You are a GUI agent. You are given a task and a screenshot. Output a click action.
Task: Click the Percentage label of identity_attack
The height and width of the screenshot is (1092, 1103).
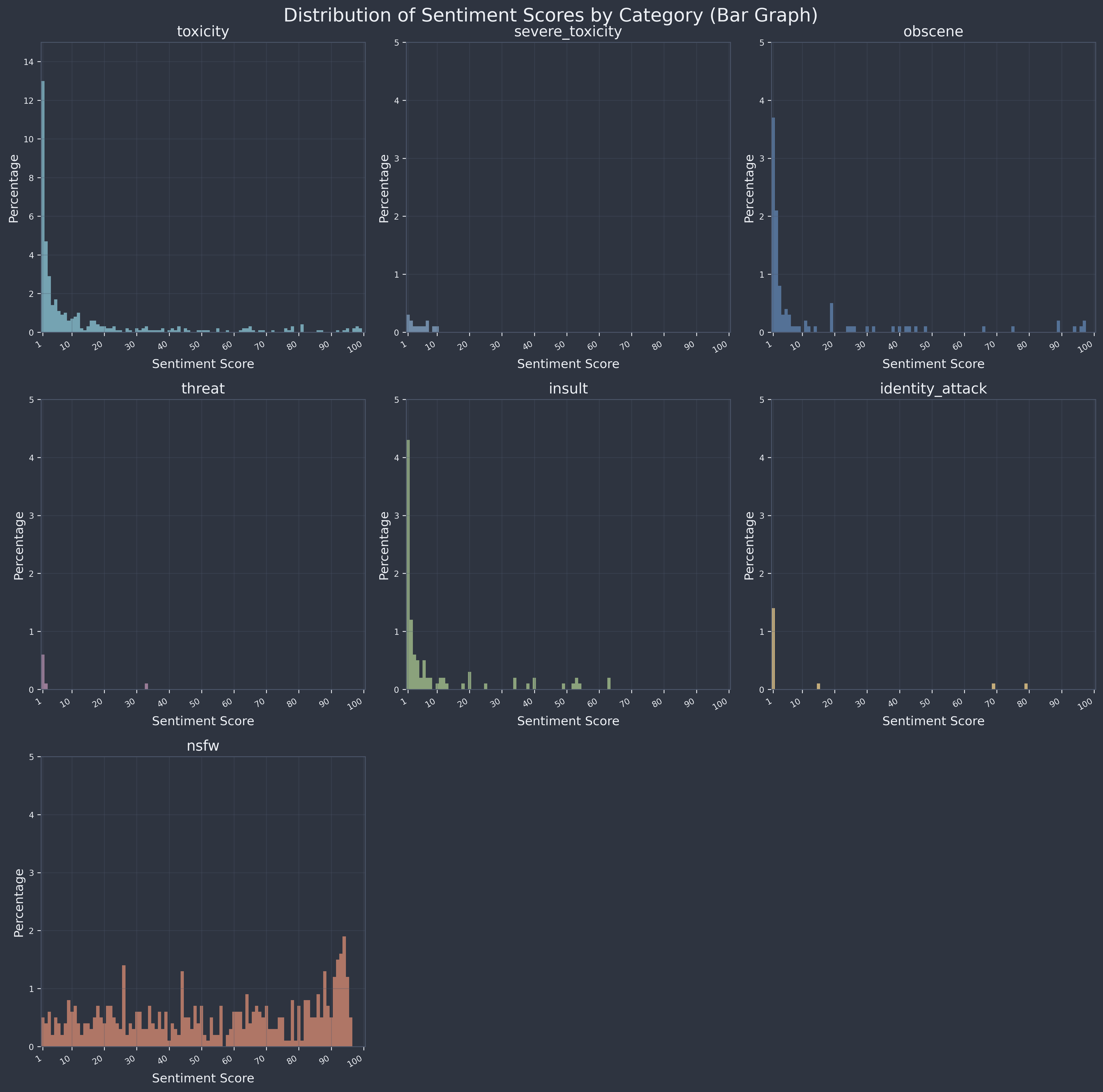[x=750, y=545]
